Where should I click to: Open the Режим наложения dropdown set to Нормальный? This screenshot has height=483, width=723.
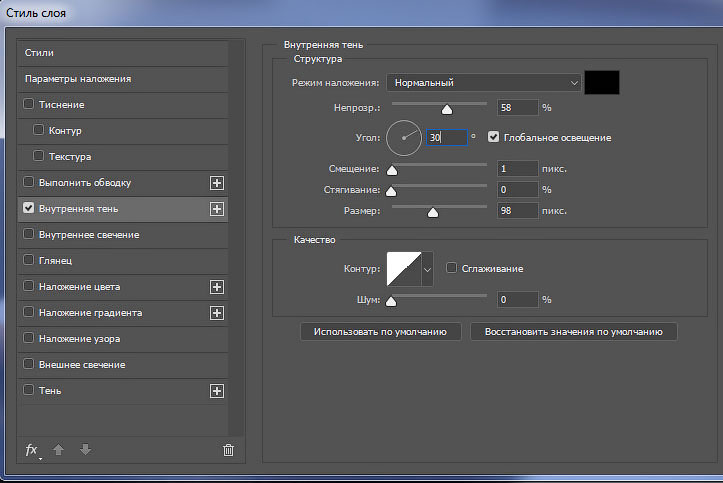484,83
